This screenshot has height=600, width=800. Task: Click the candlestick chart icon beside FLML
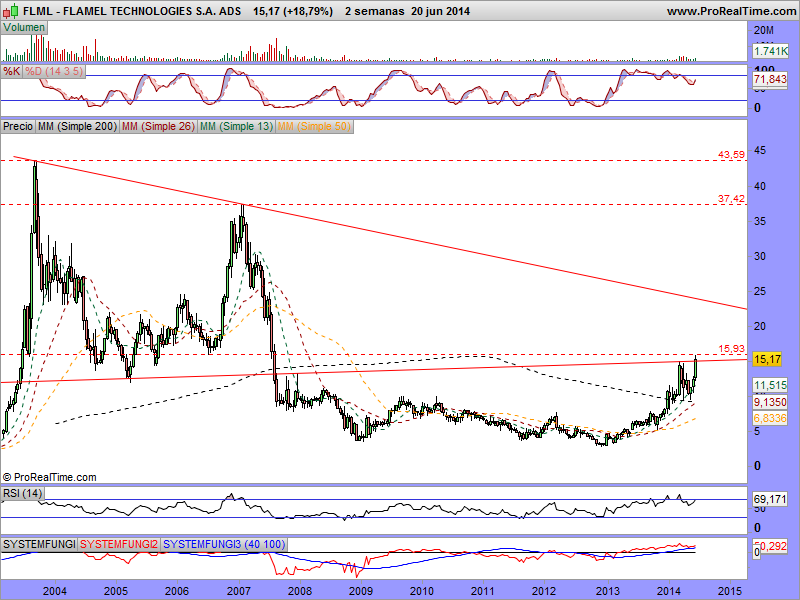(x=11, y=10)
